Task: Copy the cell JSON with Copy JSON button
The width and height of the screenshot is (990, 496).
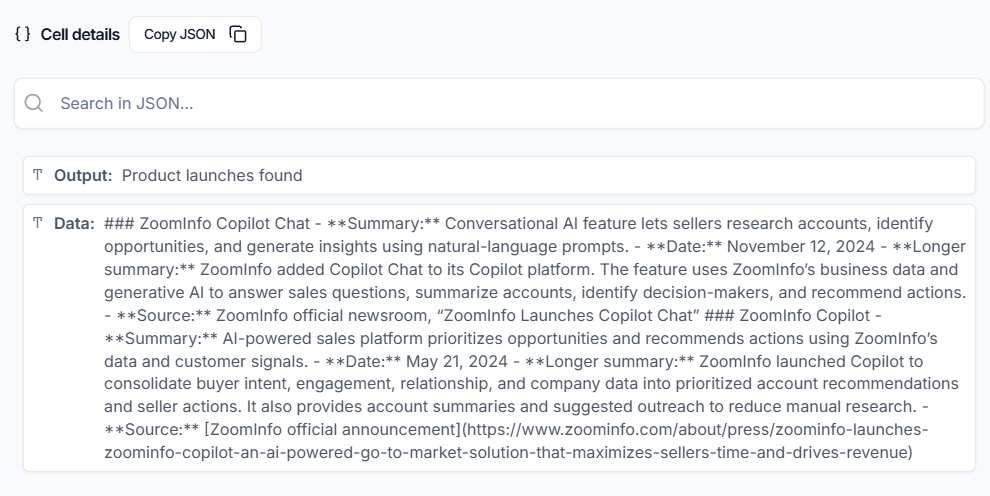Action: [195, 34]
